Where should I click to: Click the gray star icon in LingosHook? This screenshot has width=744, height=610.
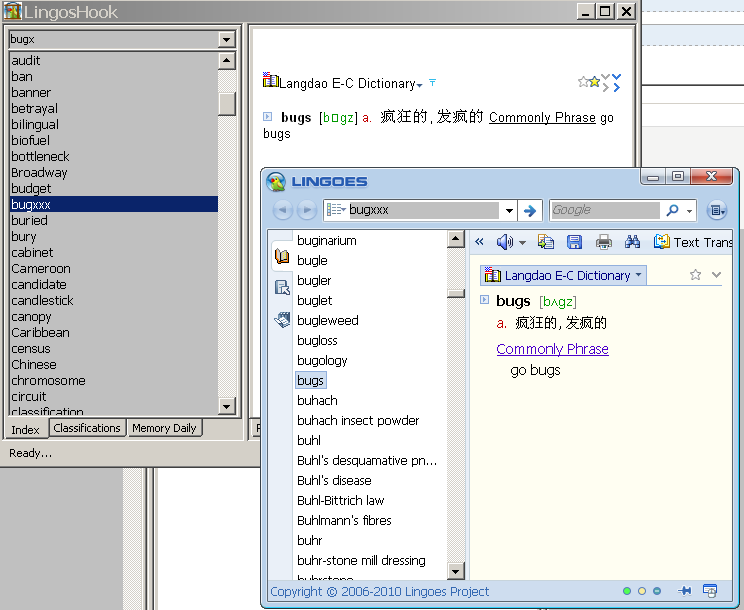pos(583,82)
